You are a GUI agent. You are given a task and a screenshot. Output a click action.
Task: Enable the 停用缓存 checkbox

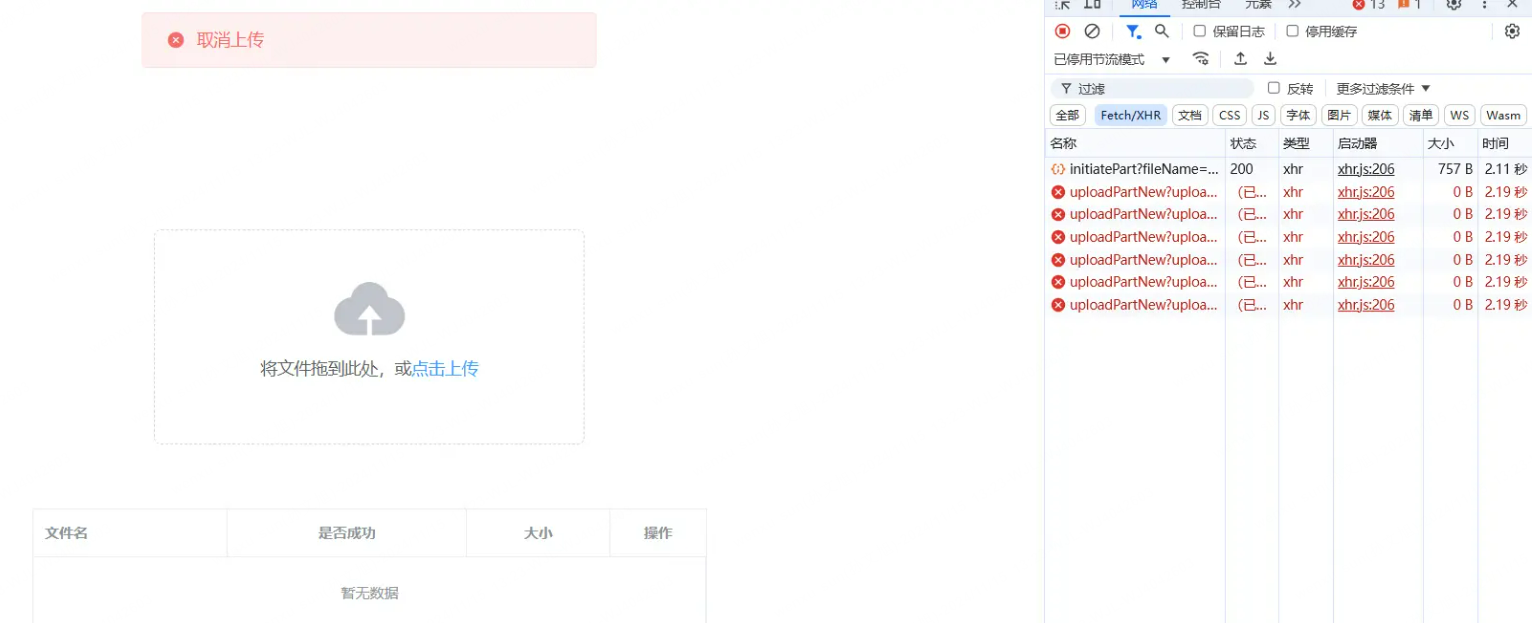[x=1292, y=31]
